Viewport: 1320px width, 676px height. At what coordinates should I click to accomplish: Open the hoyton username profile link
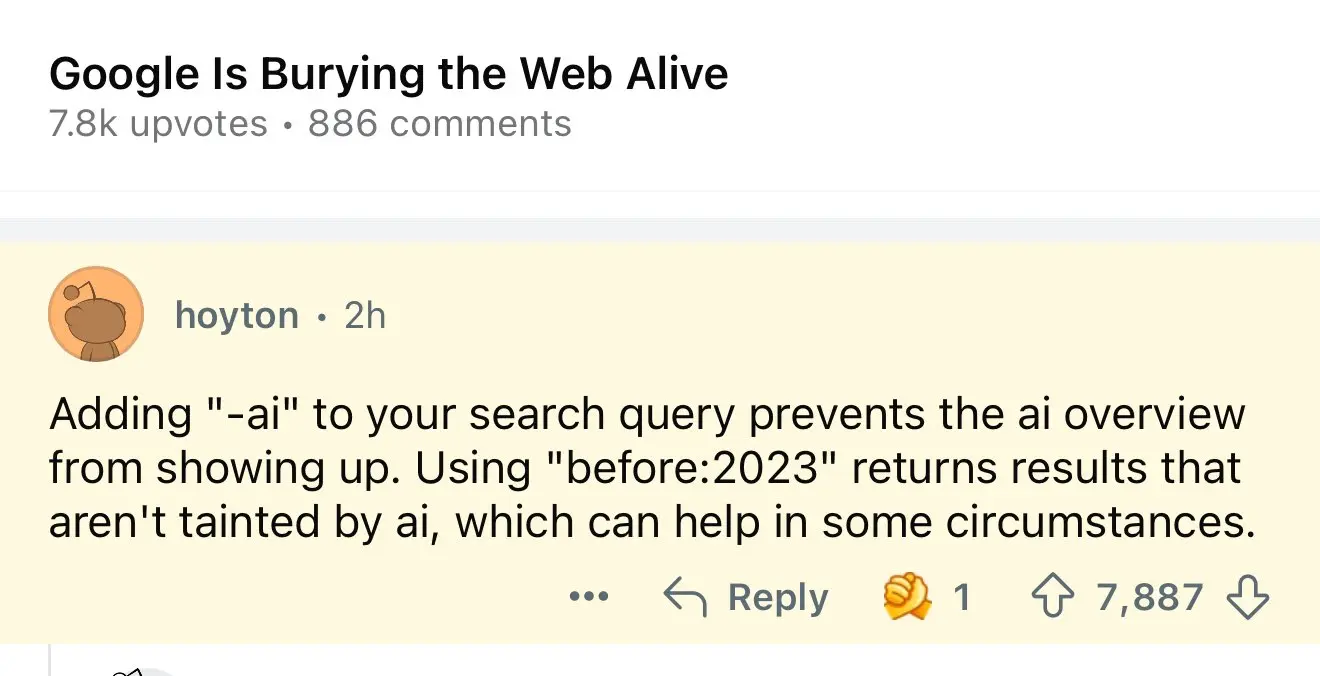tap(236, 315)
